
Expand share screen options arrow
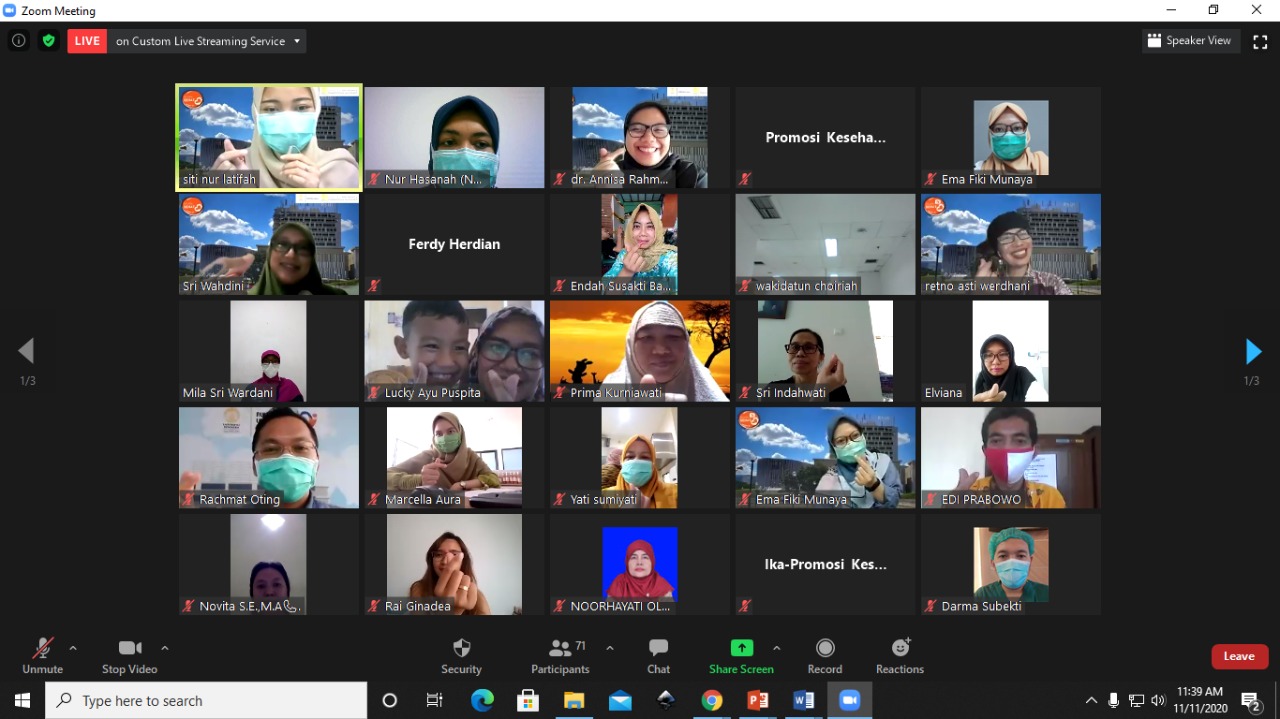click(x=777, y=648)
